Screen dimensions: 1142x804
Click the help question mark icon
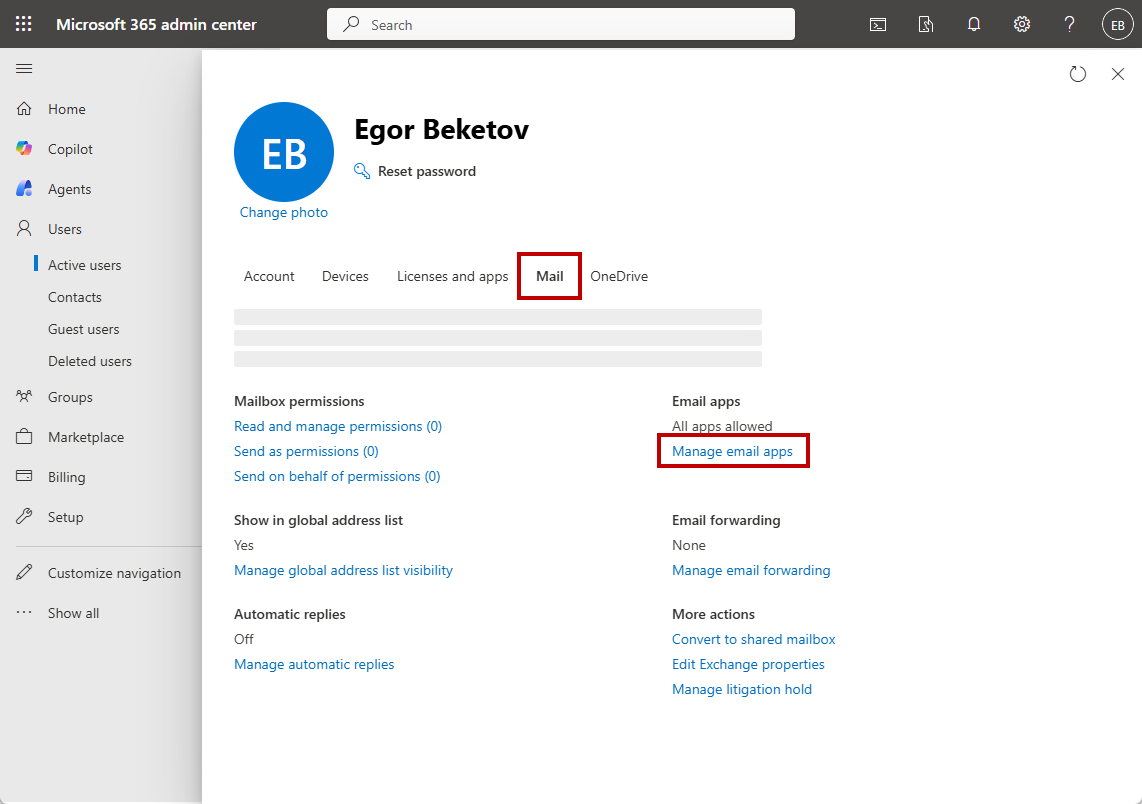(1069, 25)
